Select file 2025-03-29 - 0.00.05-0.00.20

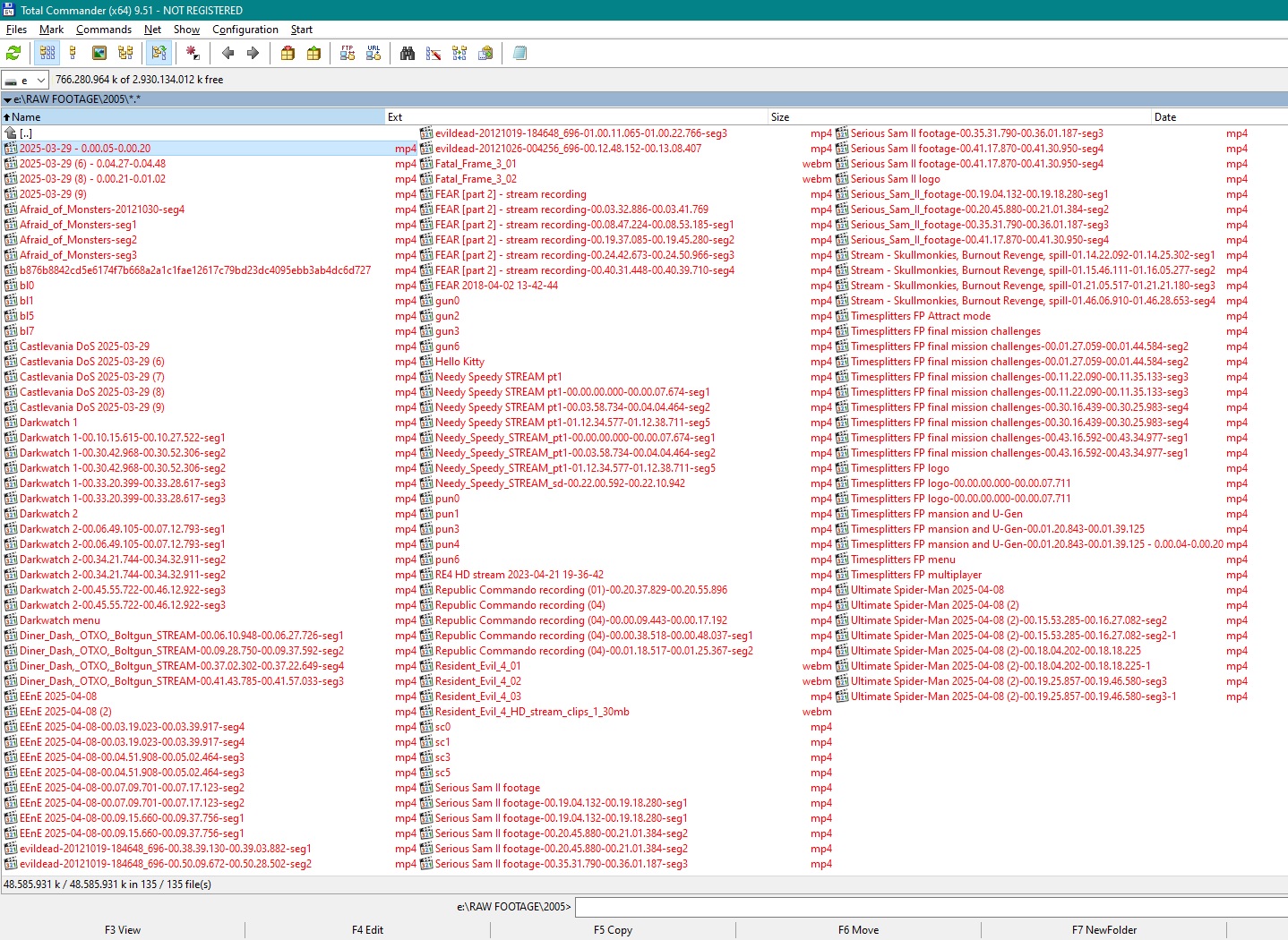[x=85, y=149]
